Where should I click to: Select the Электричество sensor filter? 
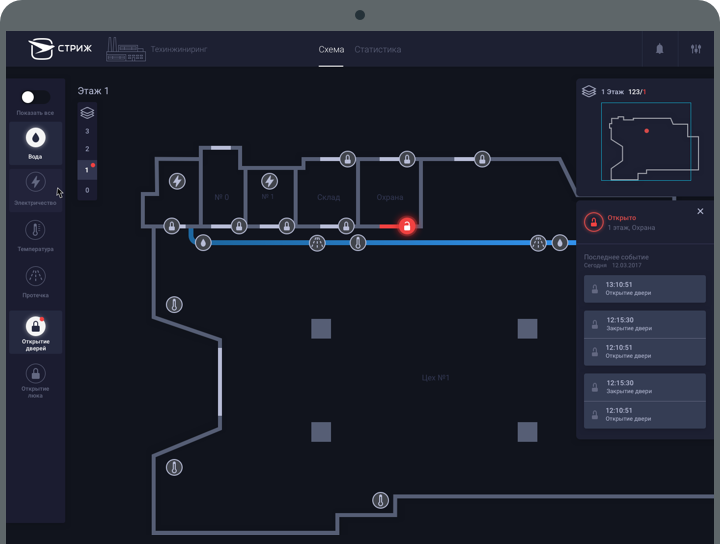click(36, 187)
